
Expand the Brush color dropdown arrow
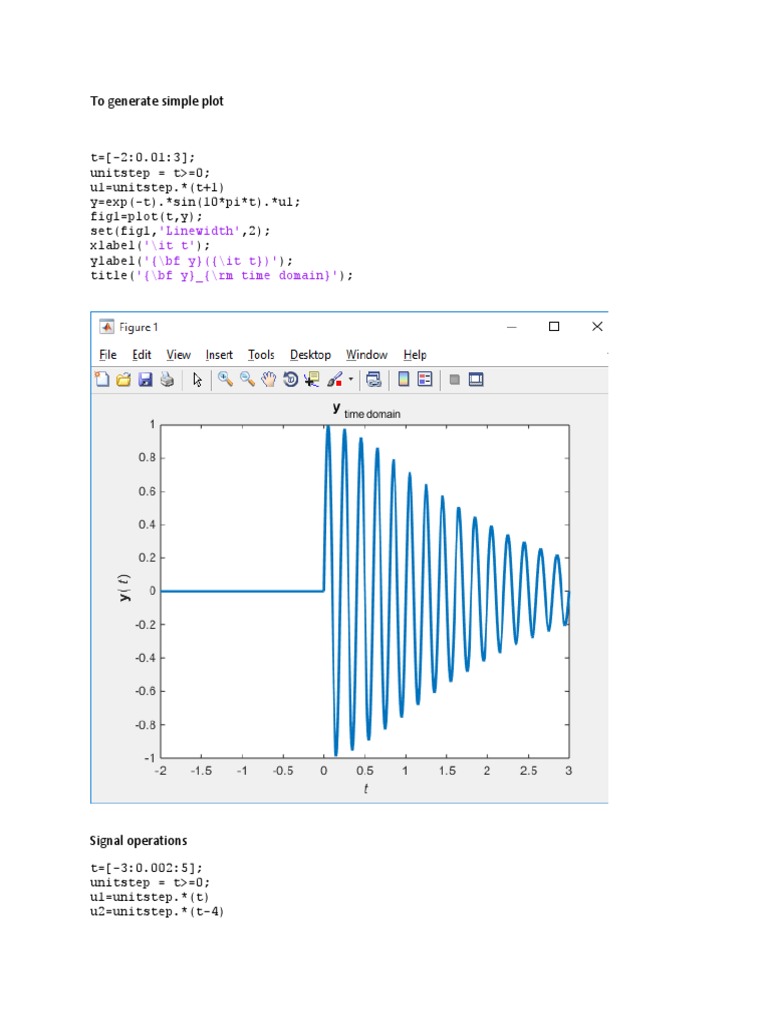click(351, 380)
